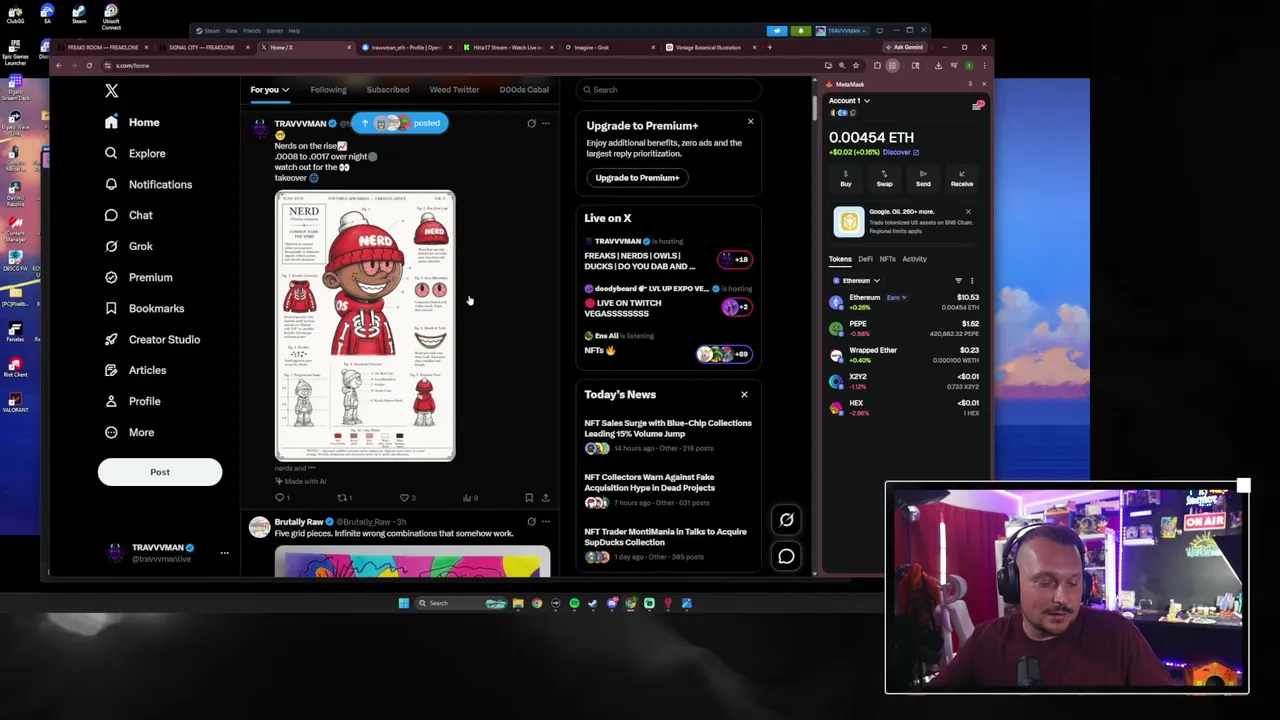The height and width of the screenshot is (720, 1280).
Task: Click the Post button
Action: coord(160,472)
